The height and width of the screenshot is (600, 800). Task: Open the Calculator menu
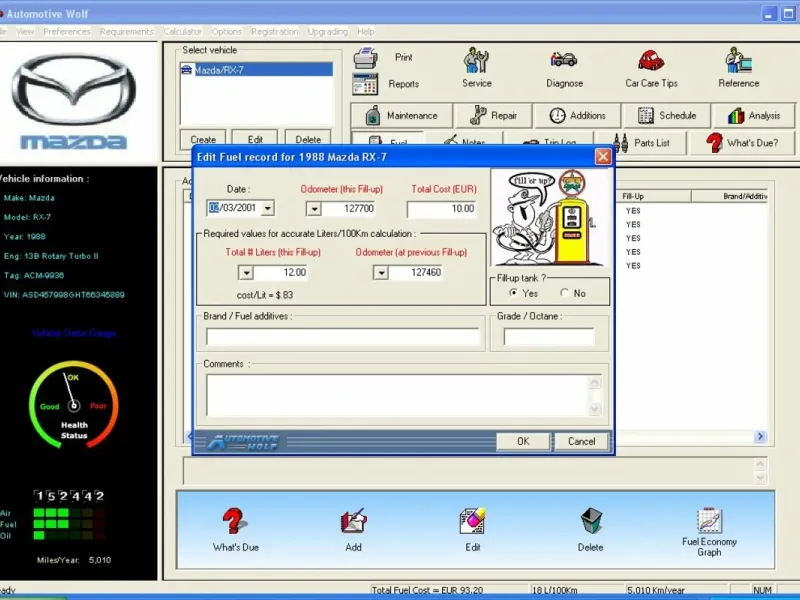[182, 32]
